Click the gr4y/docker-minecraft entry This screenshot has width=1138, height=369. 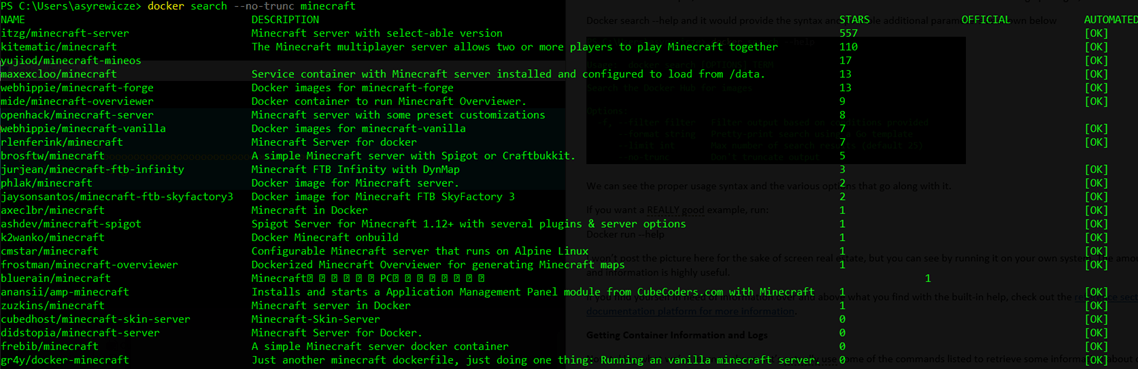pyautogui.click(x=65, y=360)
